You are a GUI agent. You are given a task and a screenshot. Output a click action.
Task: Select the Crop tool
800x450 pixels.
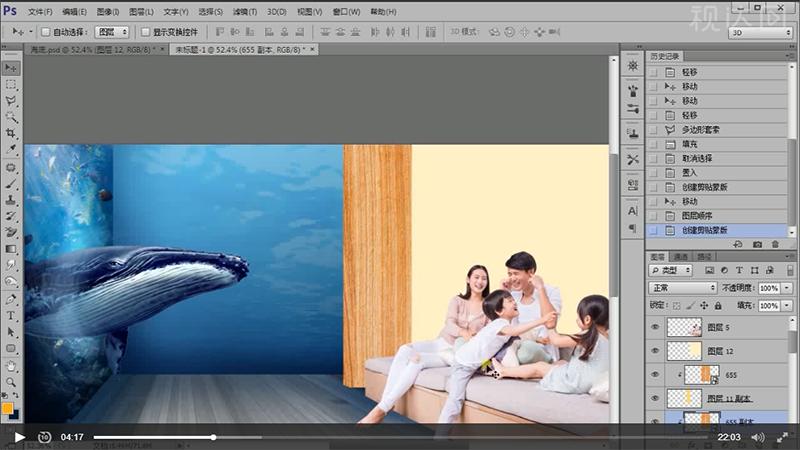[11, 133]
